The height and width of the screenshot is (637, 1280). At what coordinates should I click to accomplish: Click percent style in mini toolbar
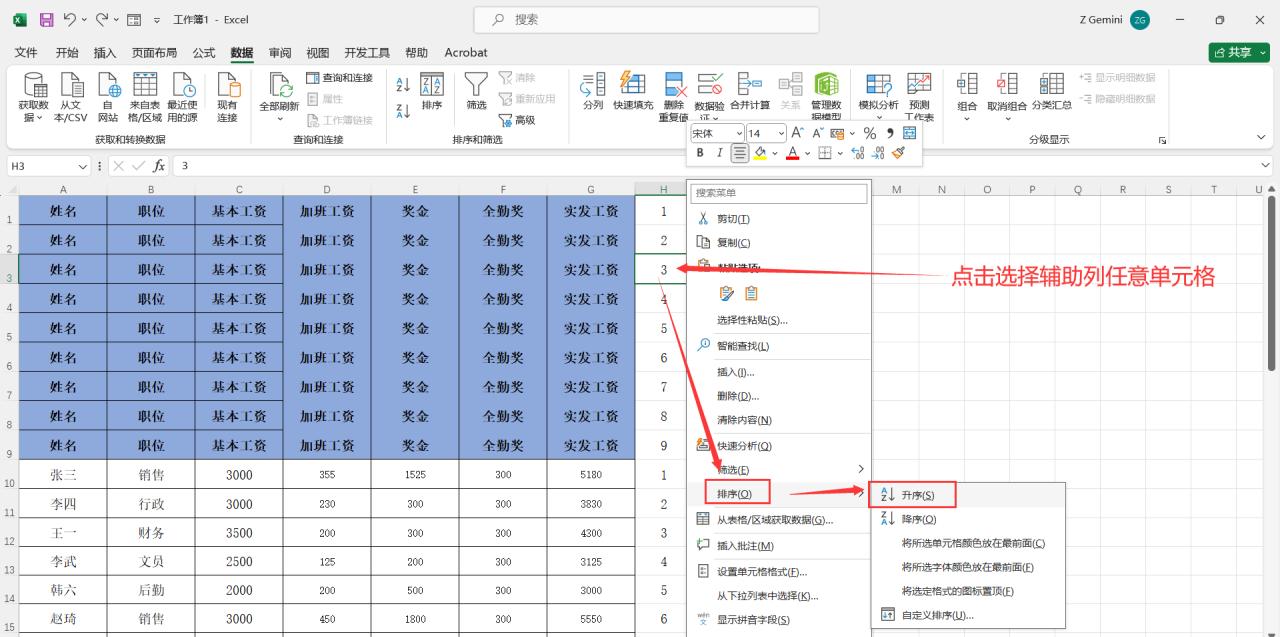coord(869,133)
